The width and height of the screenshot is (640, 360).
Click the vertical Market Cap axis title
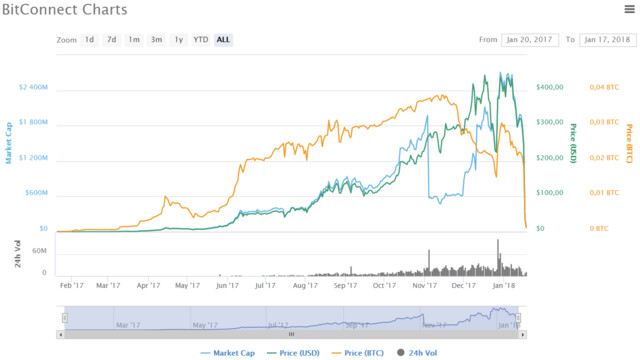(8, 143)
